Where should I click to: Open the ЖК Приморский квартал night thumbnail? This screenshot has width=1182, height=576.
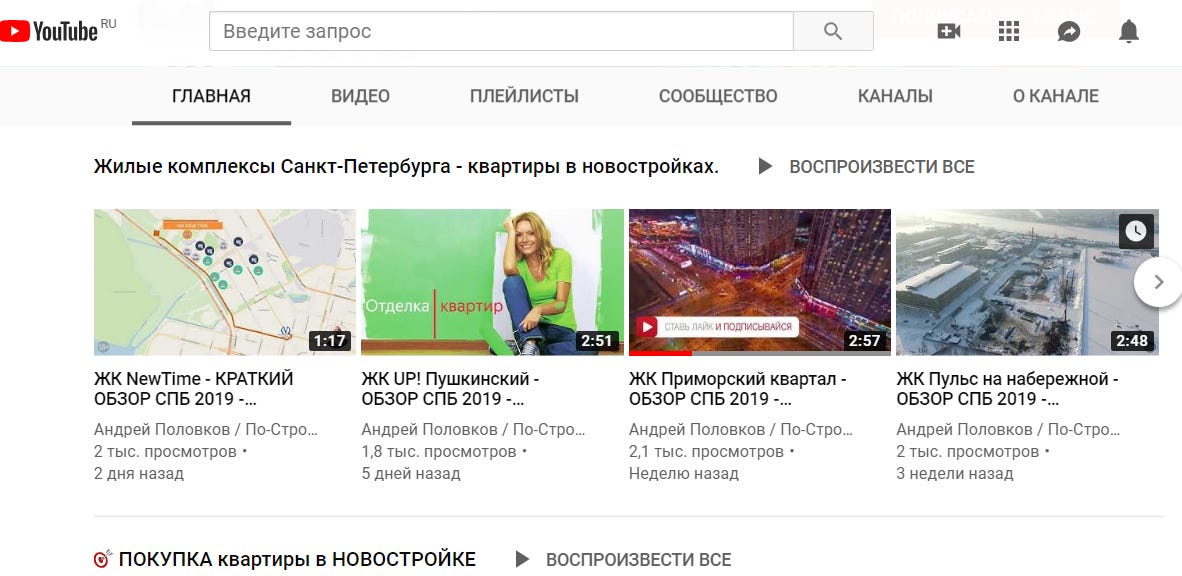[x=760, y=282]
